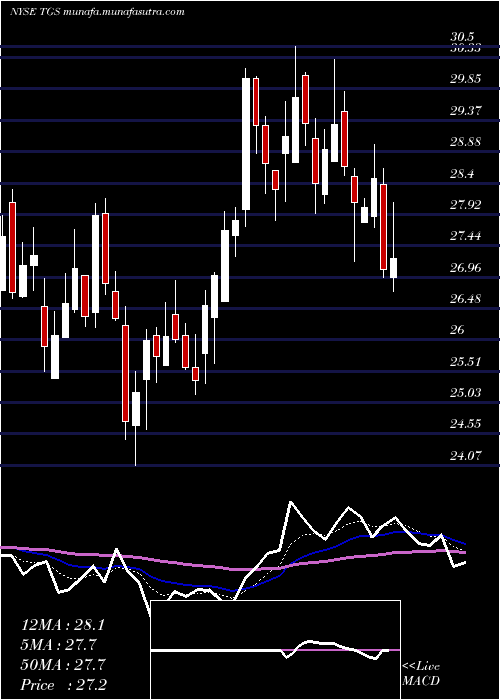
Task: Click the 24.07 price axis label
Action: point(466,455)
